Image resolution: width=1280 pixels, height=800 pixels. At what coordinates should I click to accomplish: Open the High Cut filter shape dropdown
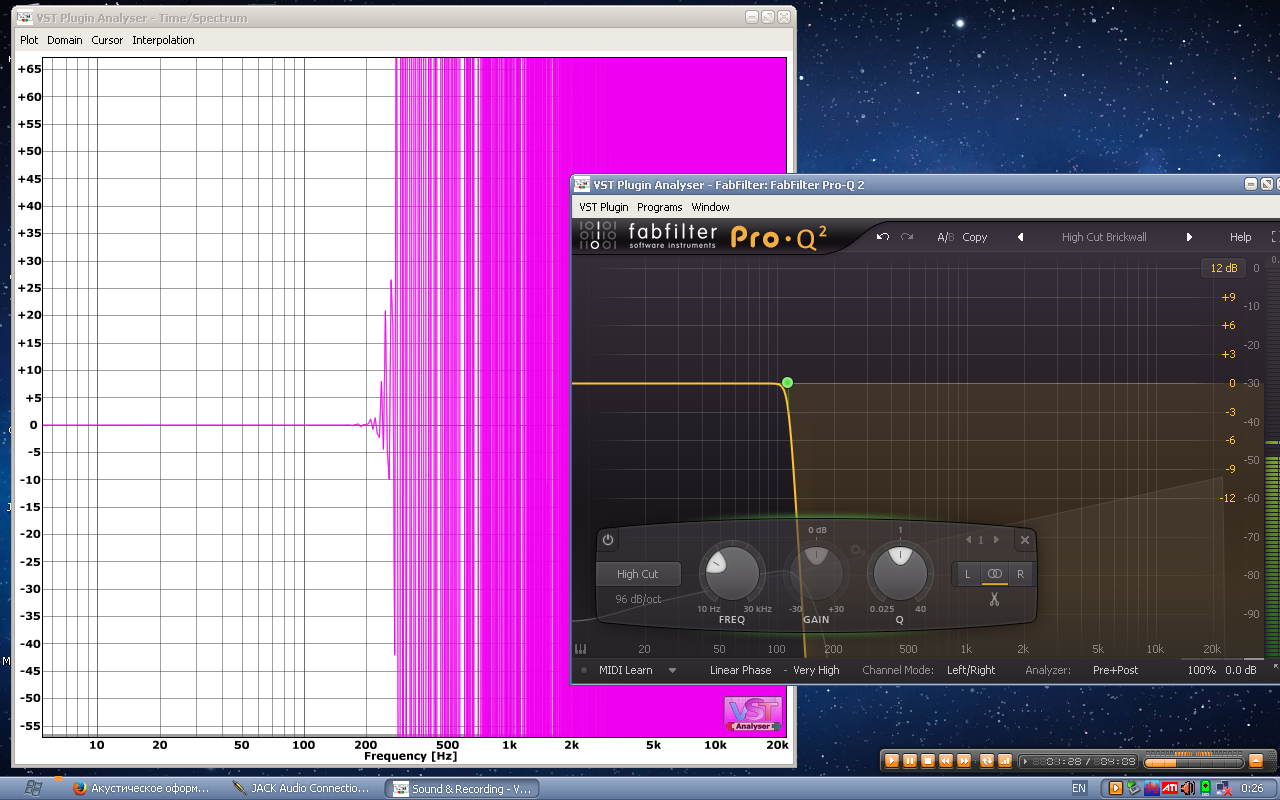638,574
